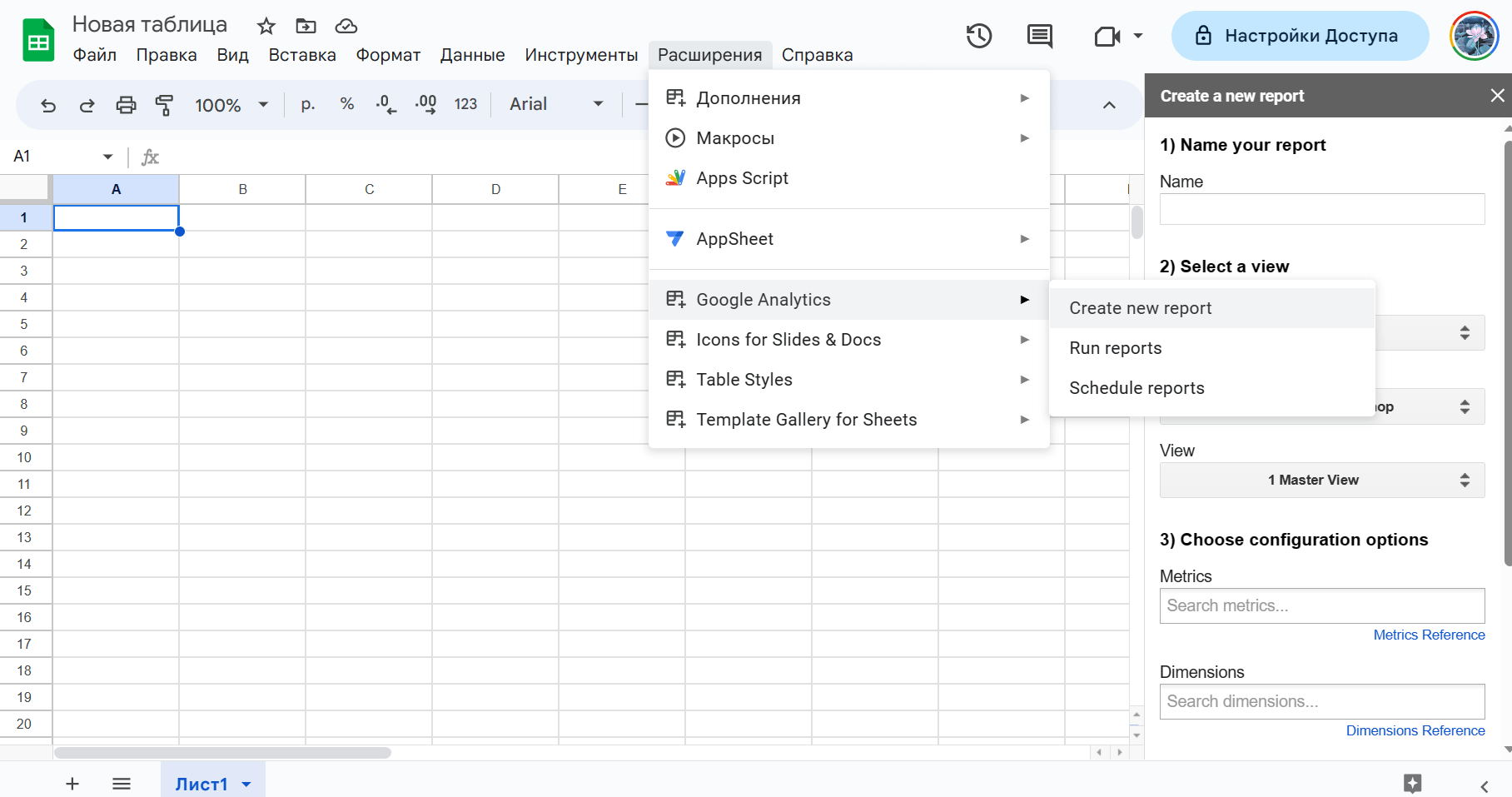
Task: Close the Create a new report panel
Action: click(x=1497, y=96)
